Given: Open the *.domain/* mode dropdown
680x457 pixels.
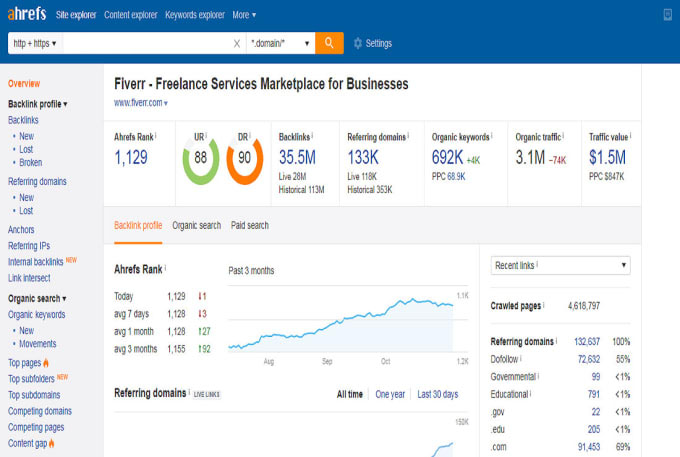Looking at the screenshot, I should (280, 44).
